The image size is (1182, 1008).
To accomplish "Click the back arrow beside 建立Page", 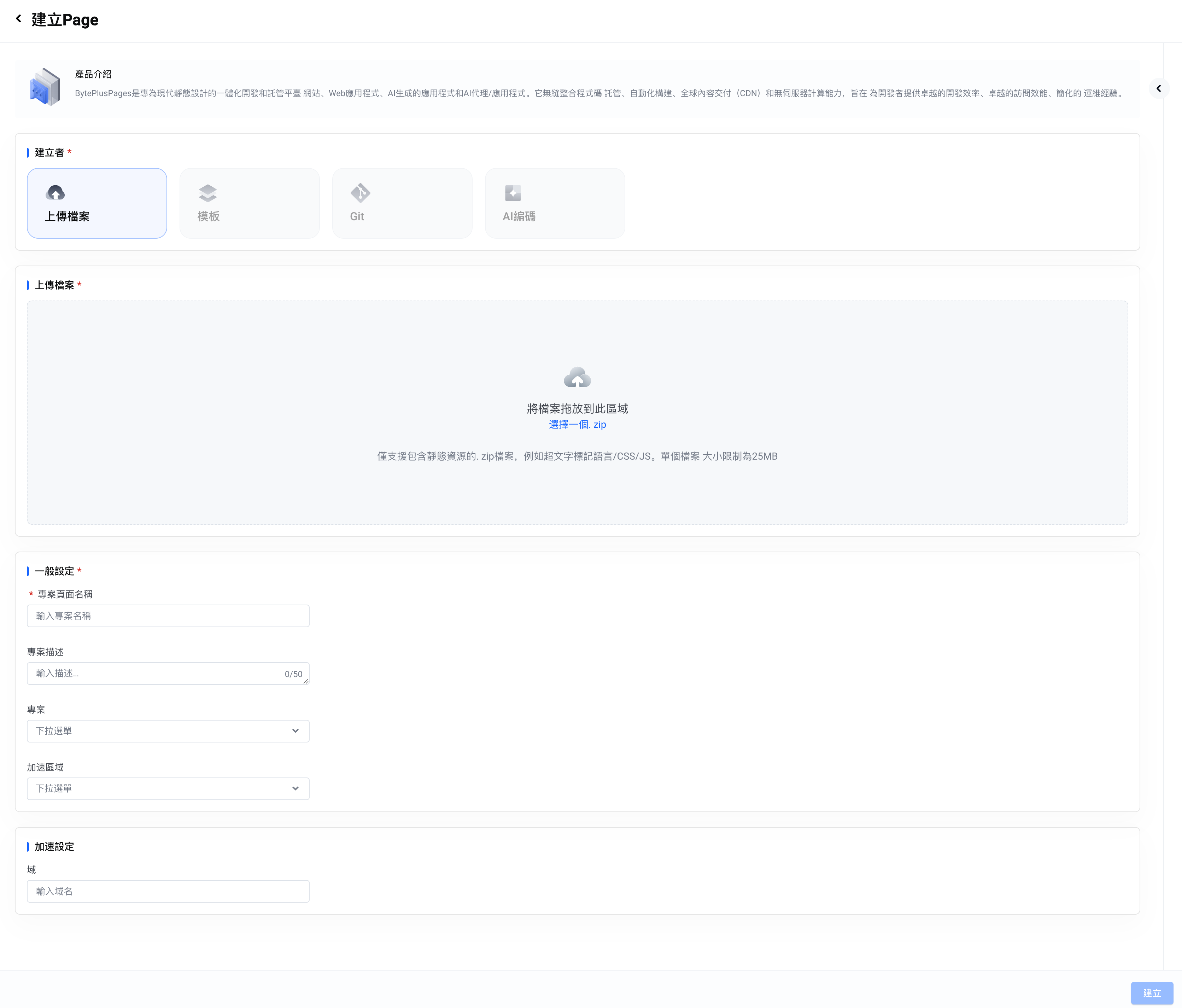I will click(x=18, y=19).
